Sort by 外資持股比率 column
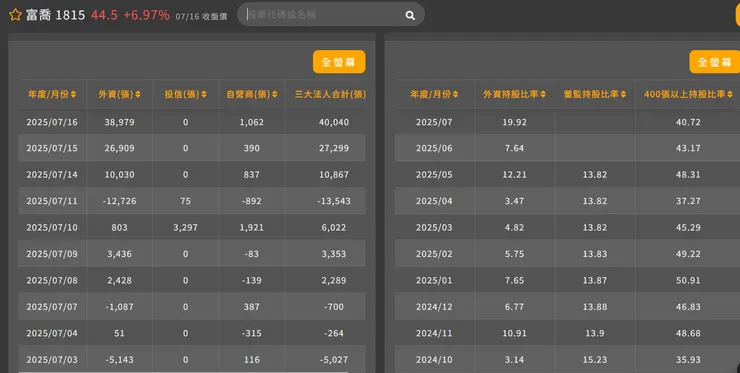Screen dimensions: 740x373 click(x=514, y=94)
